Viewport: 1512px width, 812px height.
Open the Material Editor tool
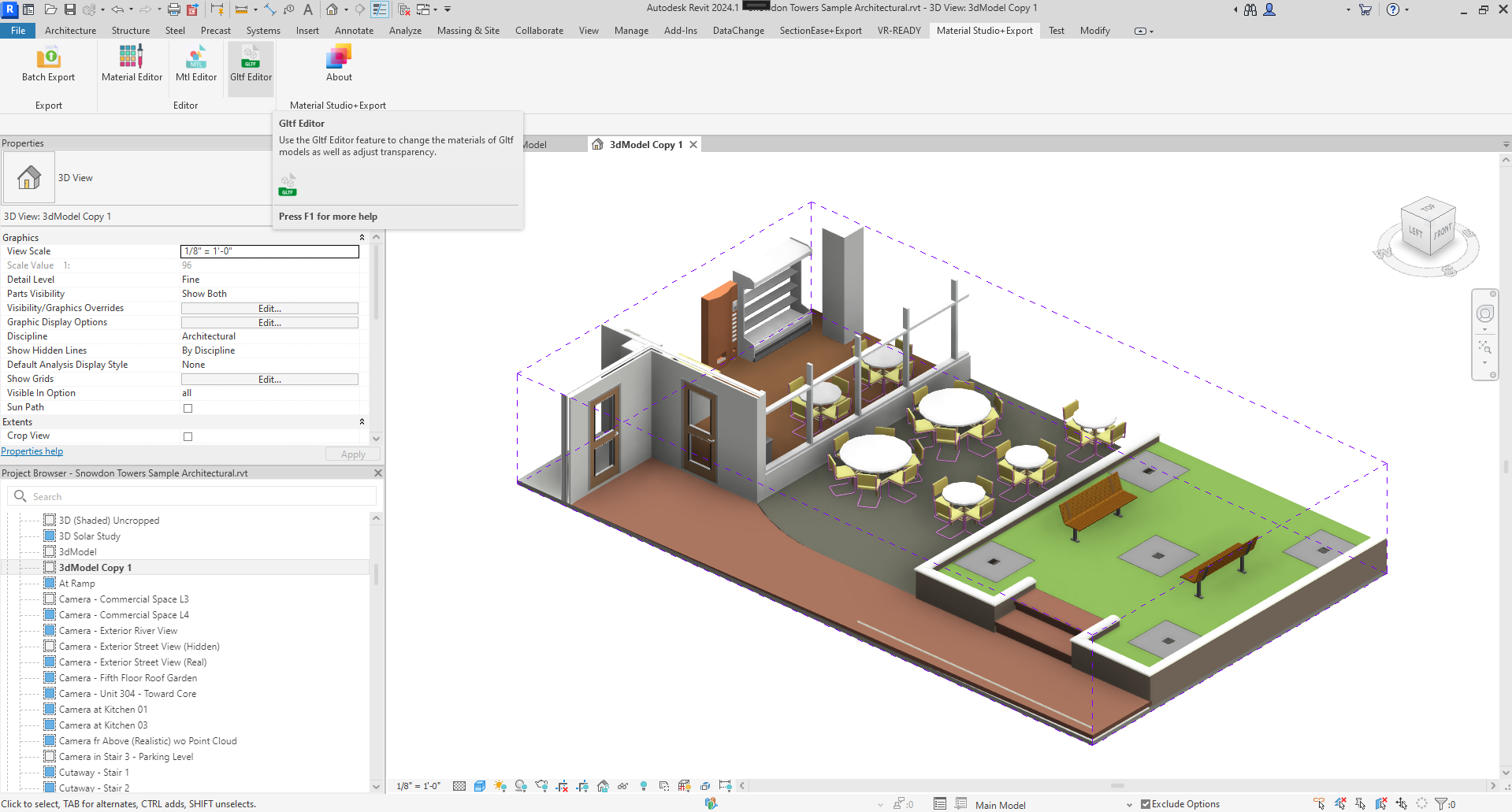pos(132,64)
